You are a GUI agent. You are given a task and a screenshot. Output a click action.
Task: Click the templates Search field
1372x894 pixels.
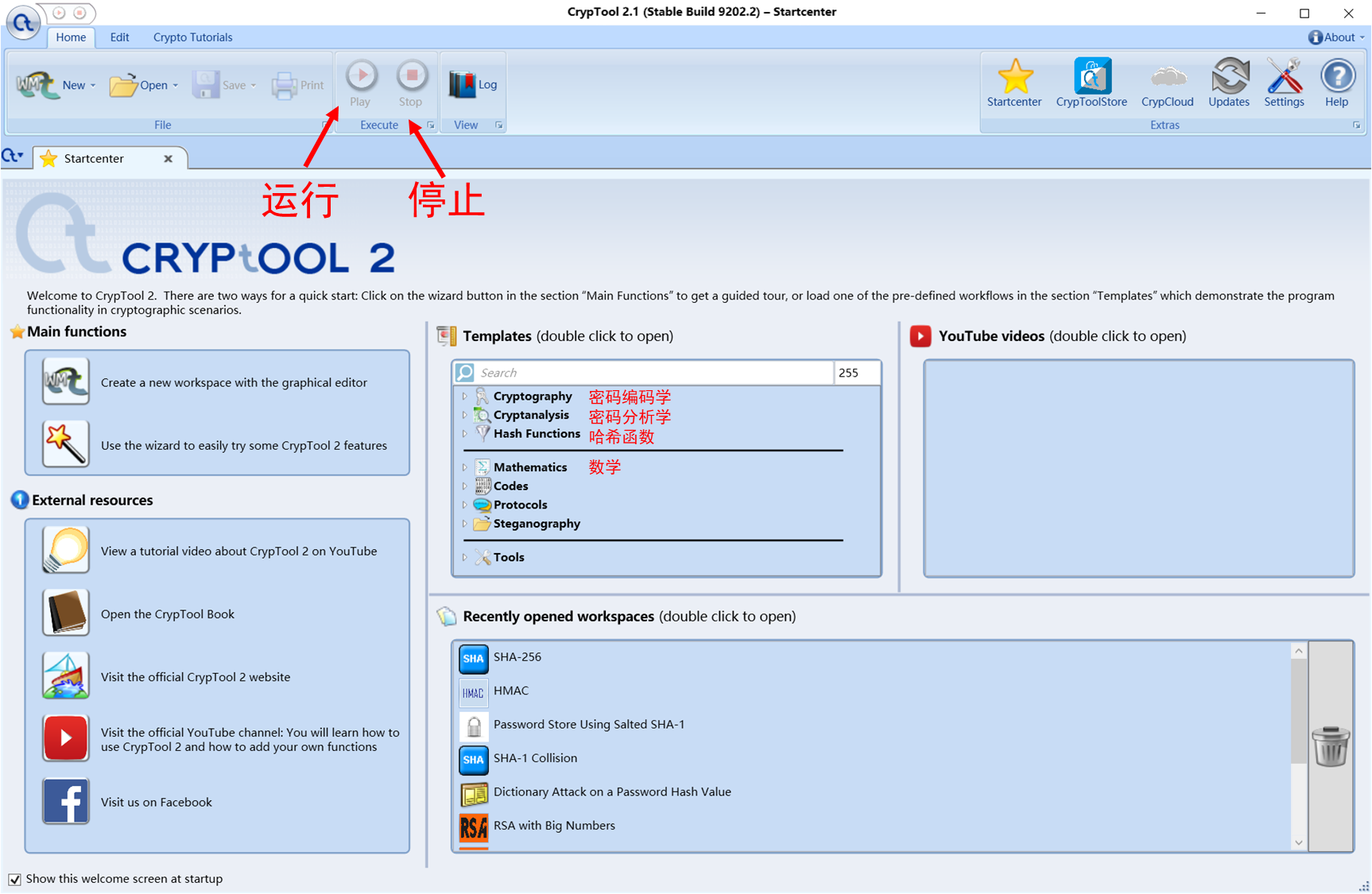point(655,373)
